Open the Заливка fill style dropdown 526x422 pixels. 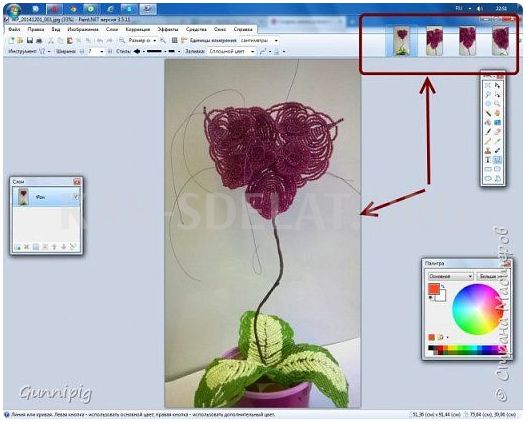[231, 52]
